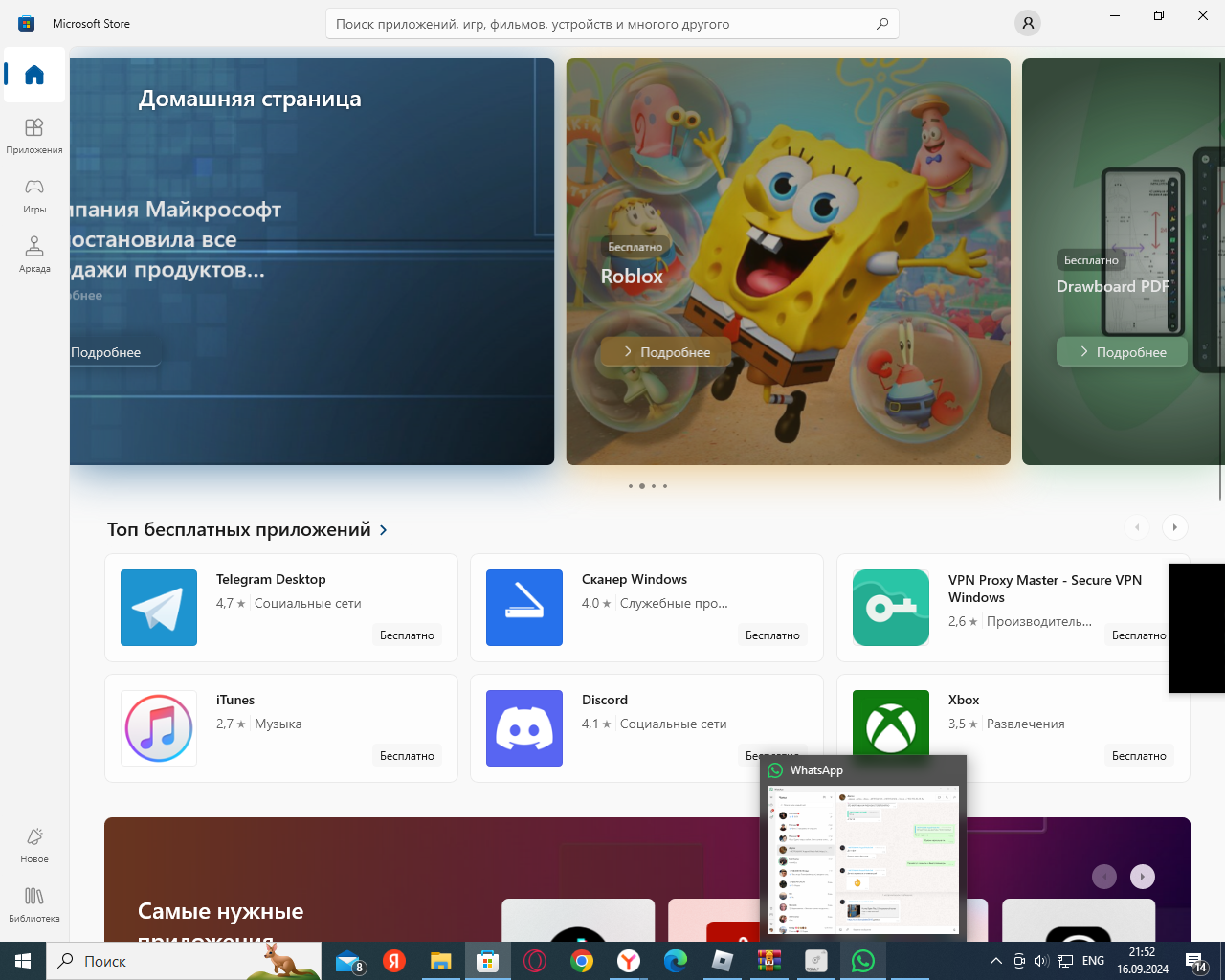Open the iTunes app icon
This screenshot has height=980, width=1225.
159,728
